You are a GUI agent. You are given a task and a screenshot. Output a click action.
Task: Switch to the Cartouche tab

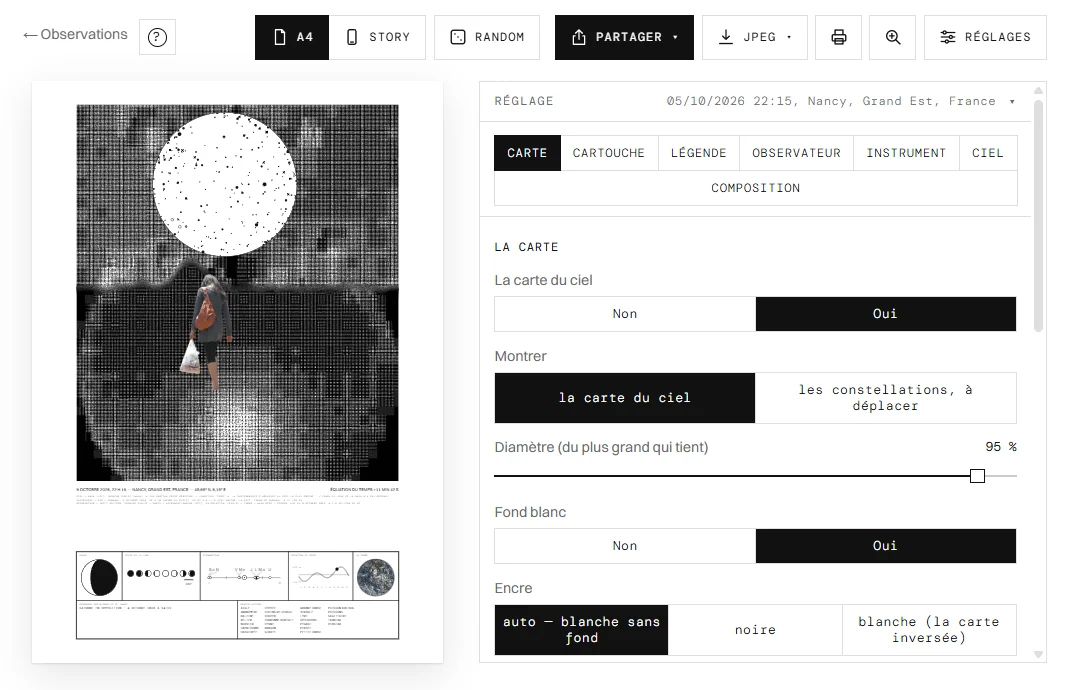click(x=609, y=153)
